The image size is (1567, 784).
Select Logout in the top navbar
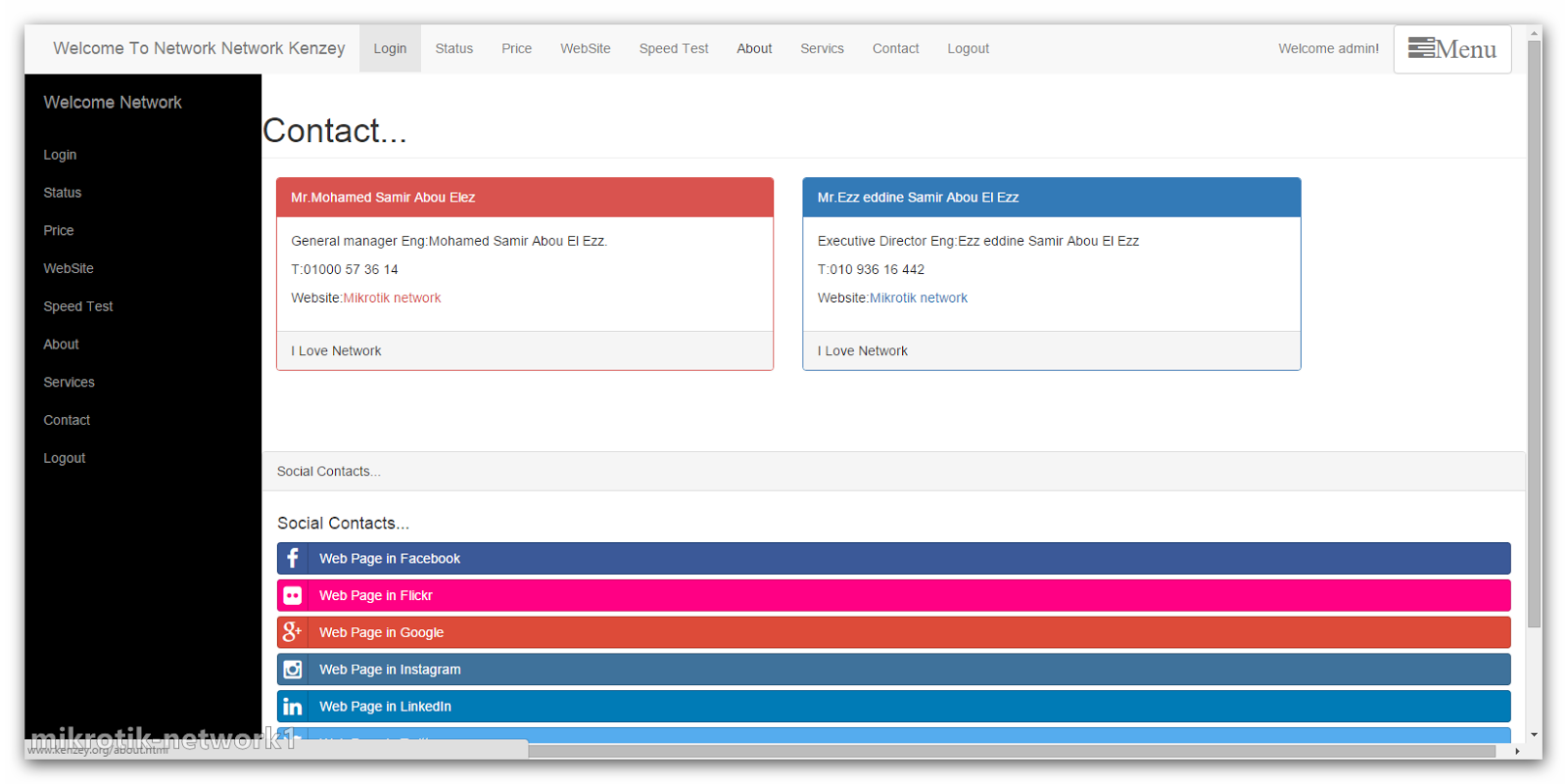pos(968,49)
